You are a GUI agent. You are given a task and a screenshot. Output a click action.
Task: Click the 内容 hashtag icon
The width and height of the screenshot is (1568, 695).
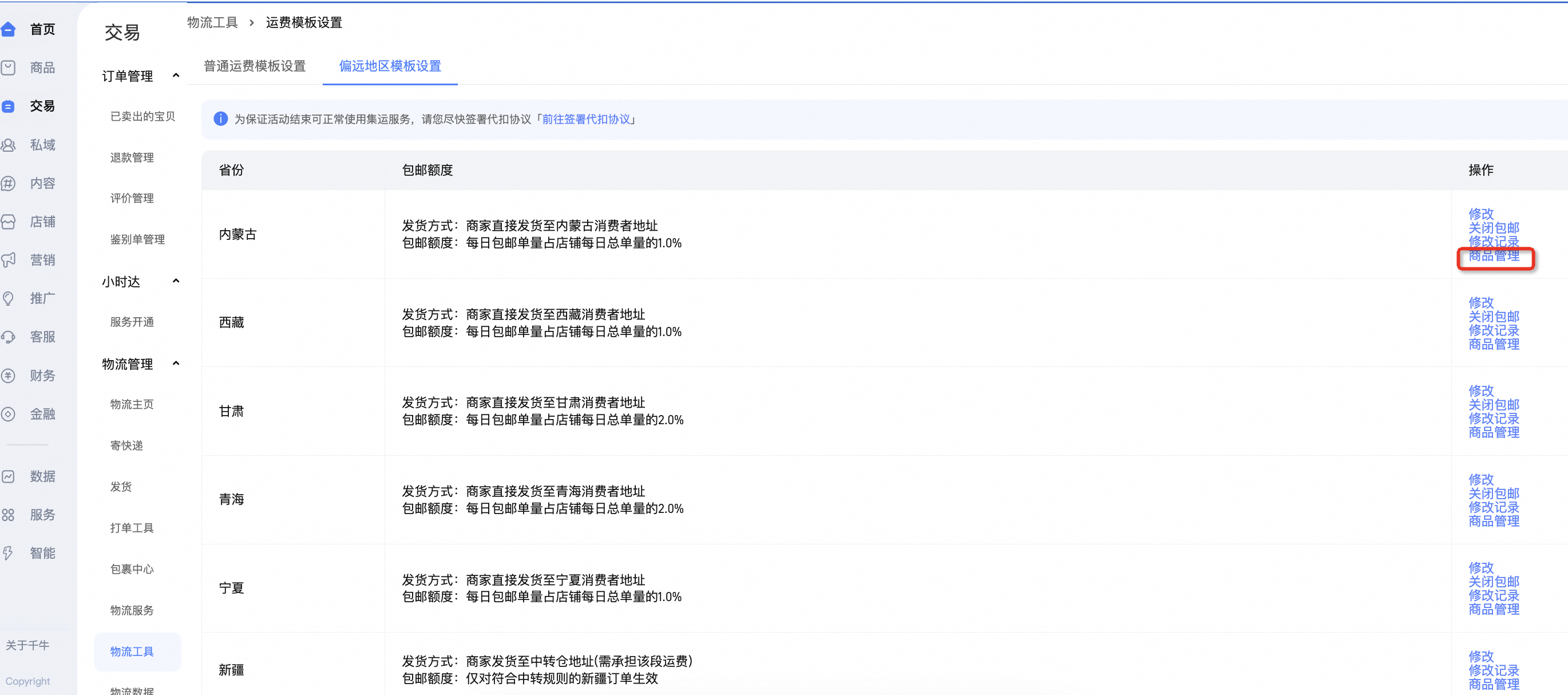(8, 183)
